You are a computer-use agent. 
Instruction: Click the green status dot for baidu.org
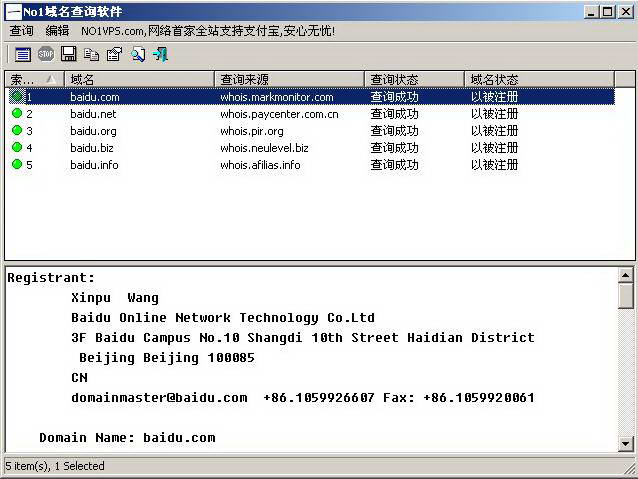17,131
